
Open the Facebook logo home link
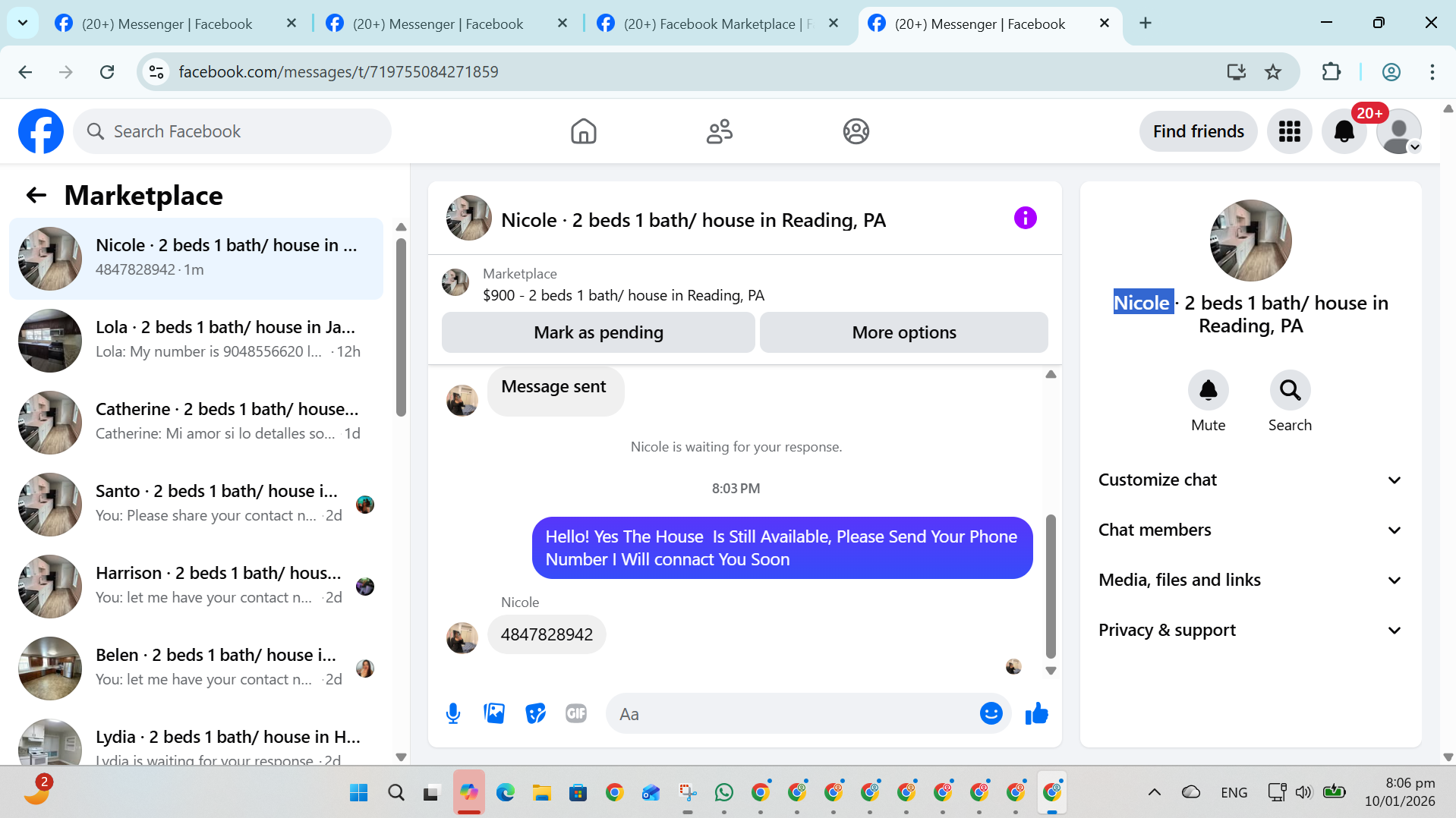point(41,131)
